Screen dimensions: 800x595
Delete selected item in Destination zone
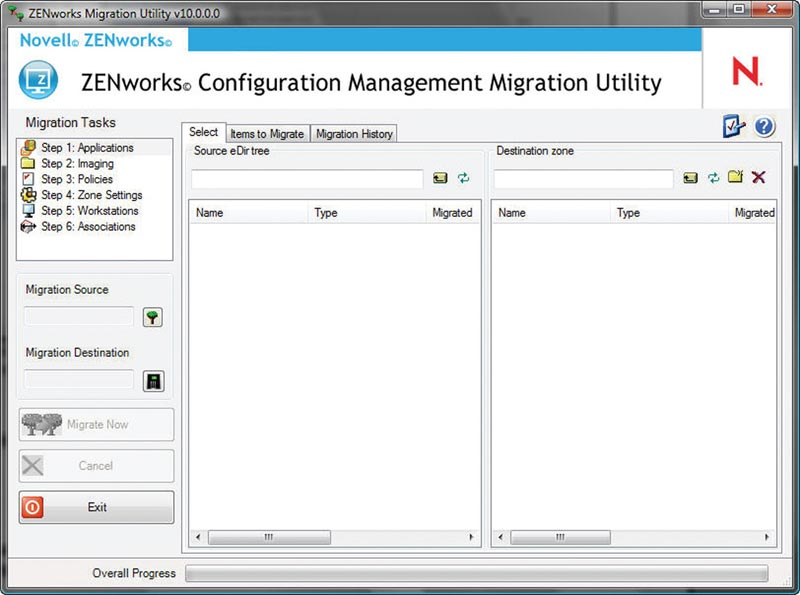759,177
